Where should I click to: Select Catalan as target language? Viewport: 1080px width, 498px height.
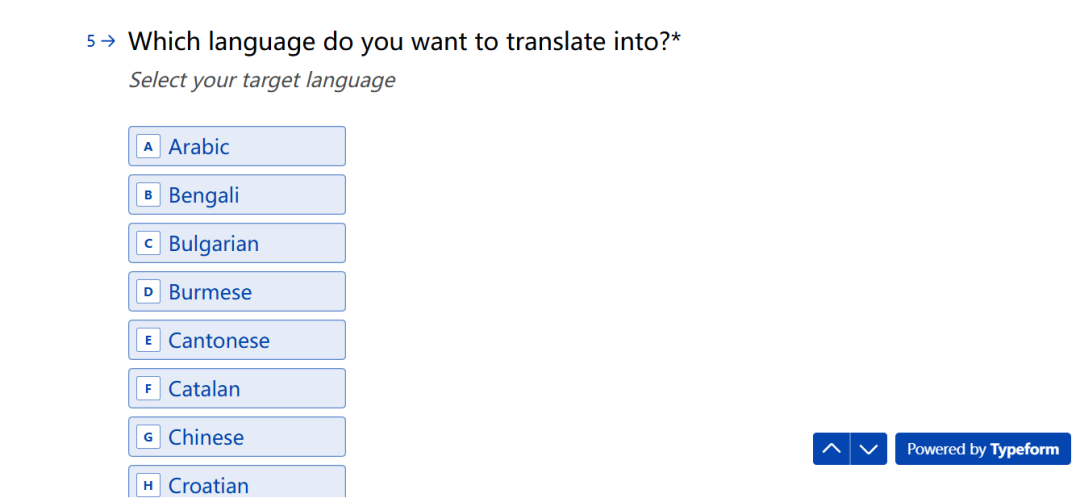pos(237,389)
